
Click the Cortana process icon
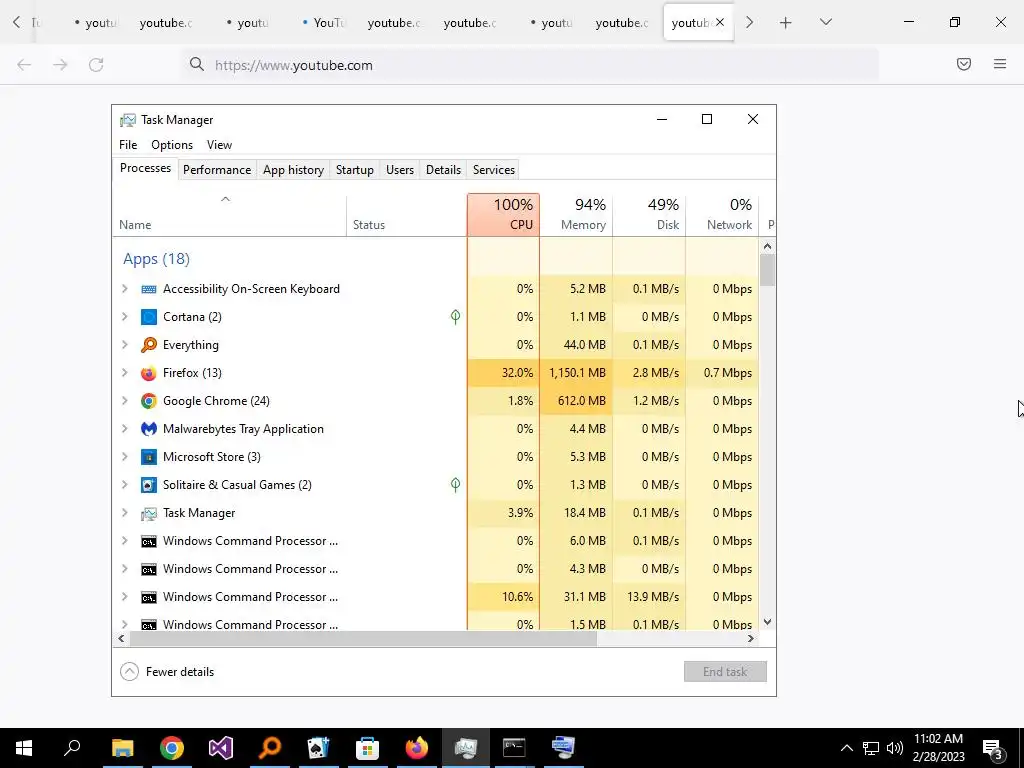(x=149, y=317)
